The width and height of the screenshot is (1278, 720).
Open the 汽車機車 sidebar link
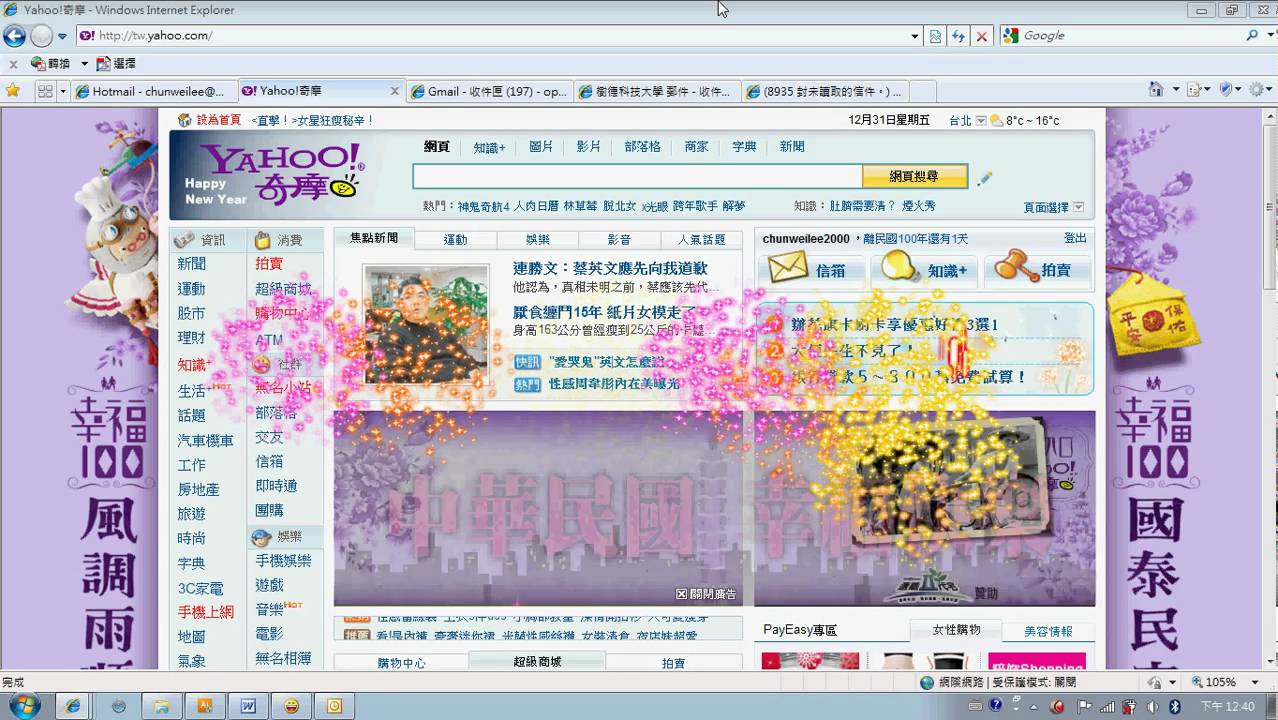click(206, 441)
